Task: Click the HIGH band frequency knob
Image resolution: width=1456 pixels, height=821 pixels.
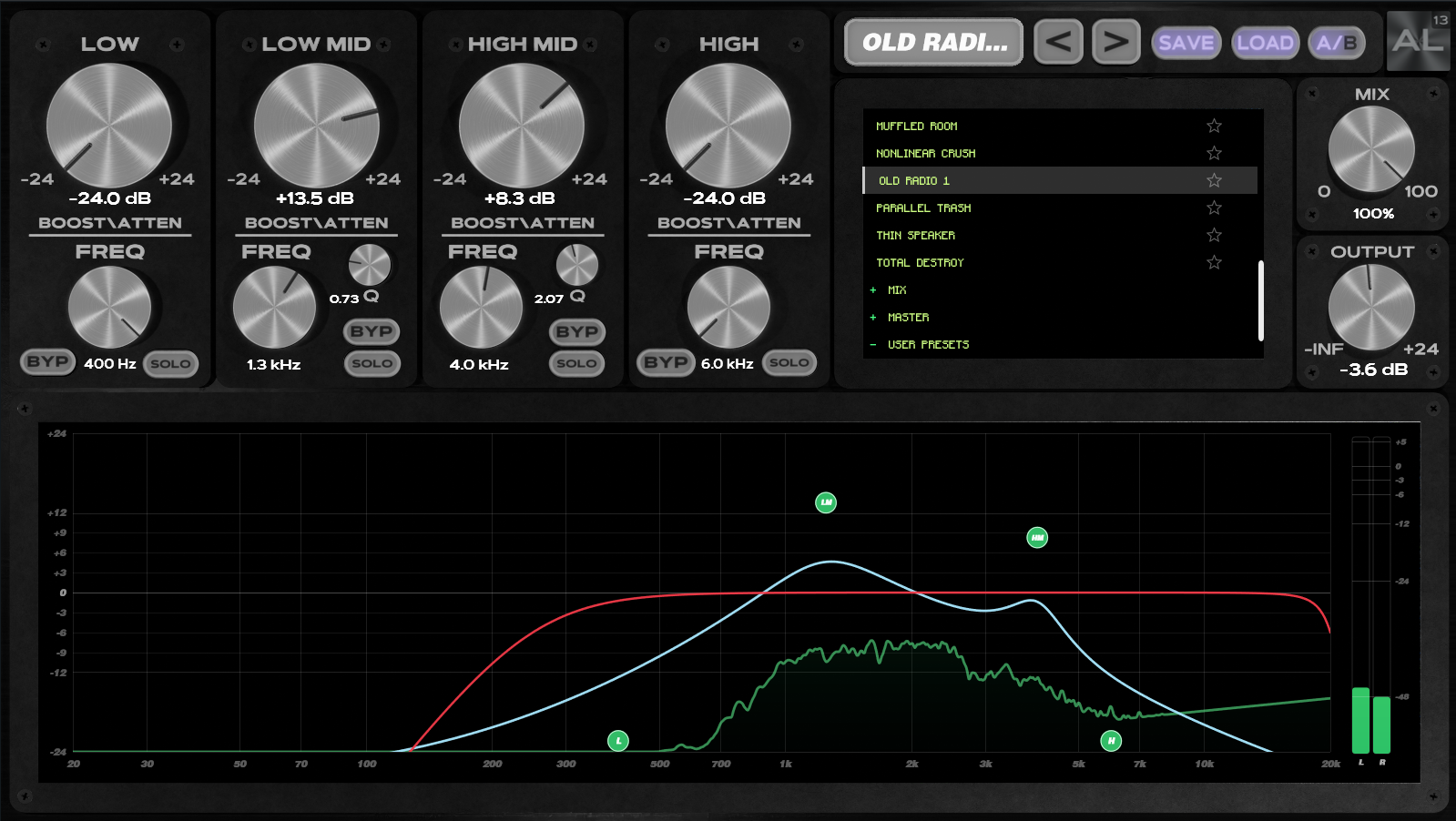Action: [x=728, y=308]
